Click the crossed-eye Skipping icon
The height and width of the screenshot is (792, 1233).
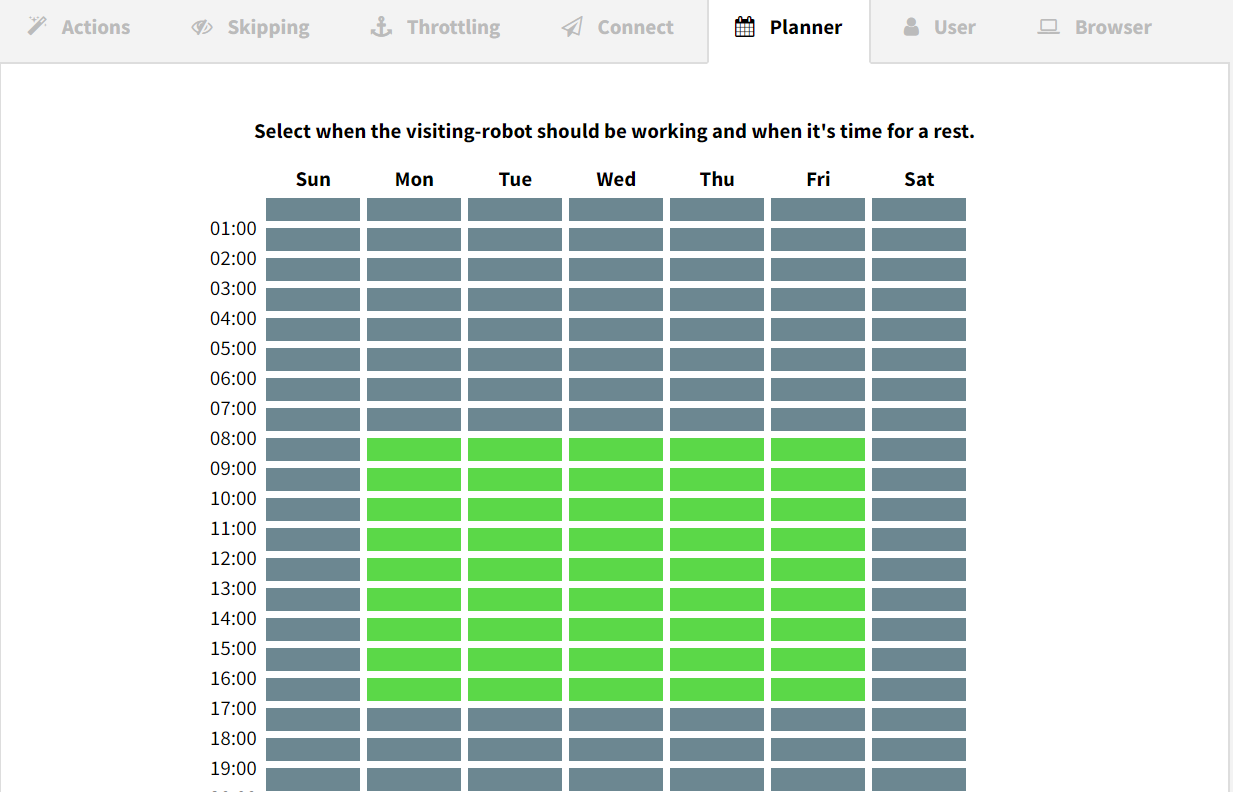click(x=202, y=27)
